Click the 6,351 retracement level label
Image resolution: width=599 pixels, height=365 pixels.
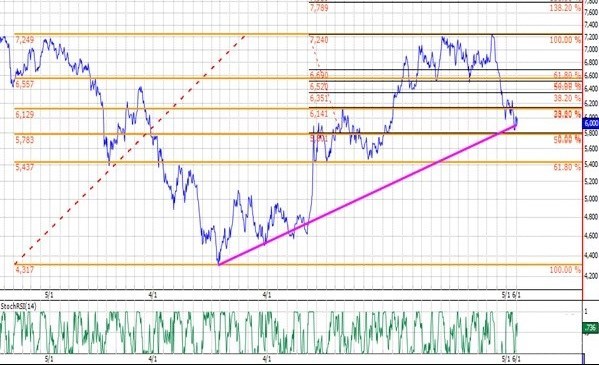click(319, 98)
